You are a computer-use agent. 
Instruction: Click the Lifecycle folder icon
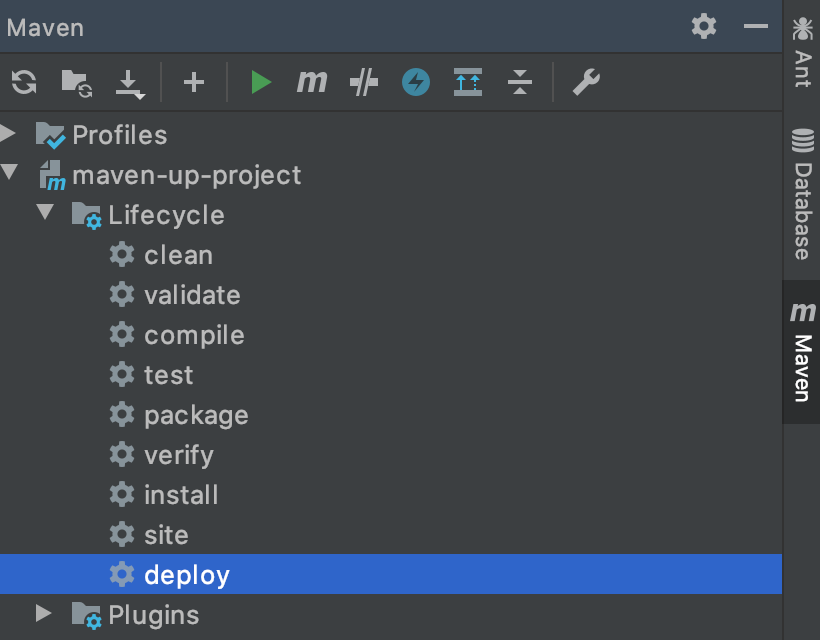point(86,215)
